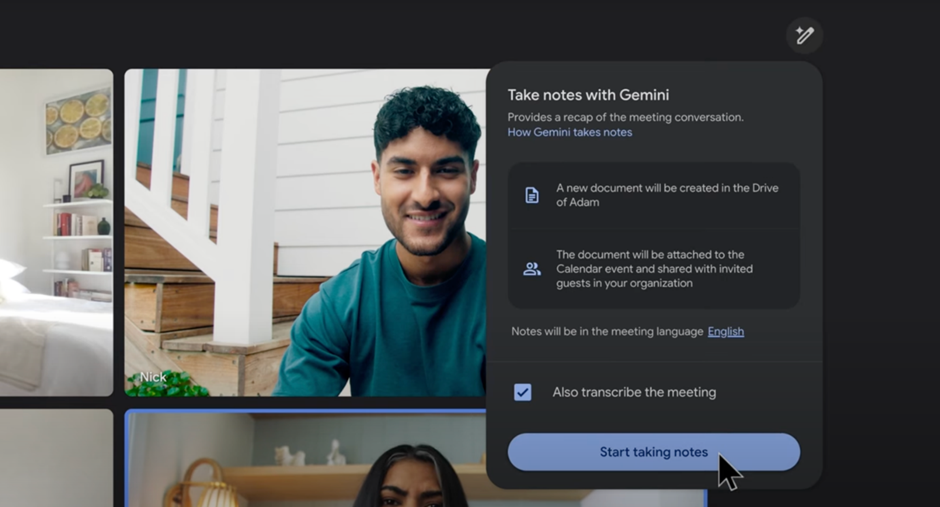Click the Nick name label

(x=153, y=377)
